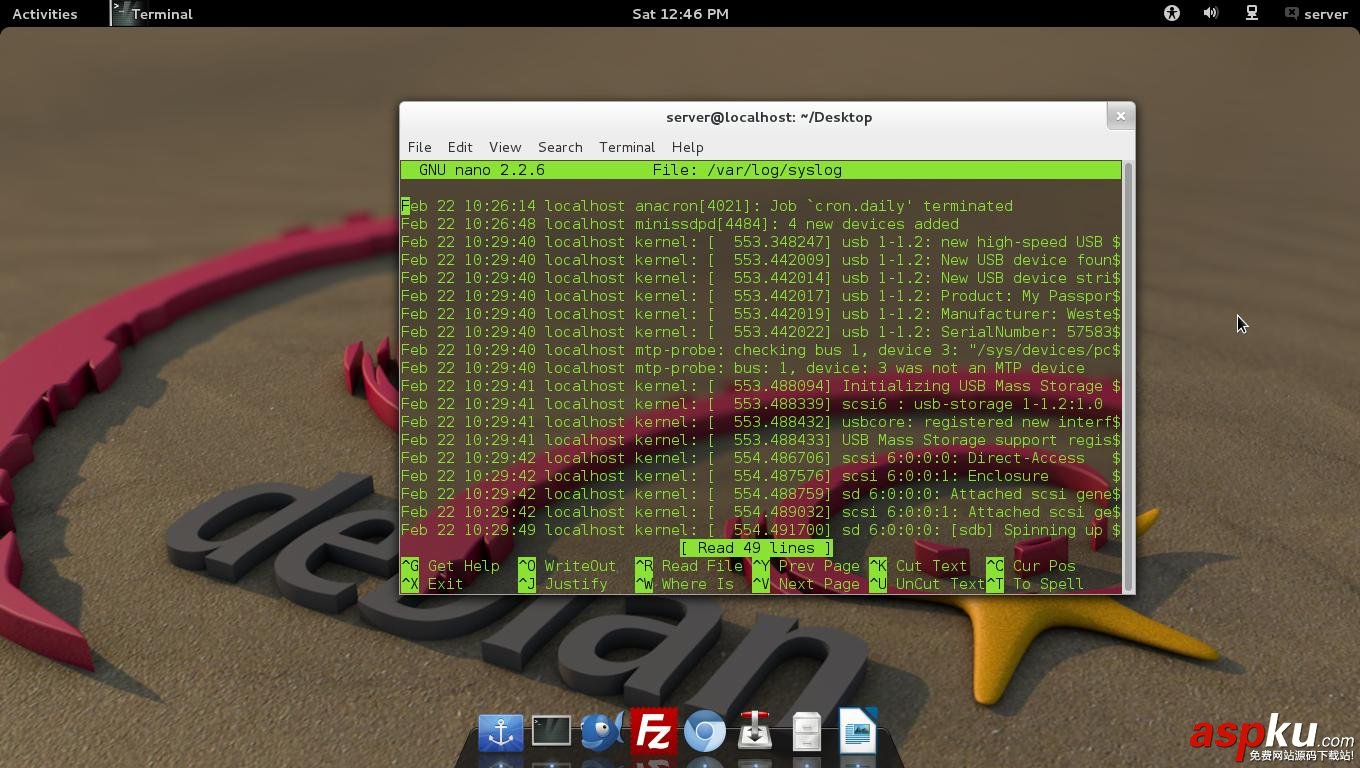Click the 'usbcore: registered new interf' line
Viewport: 1360px width, 768px height.
pos(760,422)
